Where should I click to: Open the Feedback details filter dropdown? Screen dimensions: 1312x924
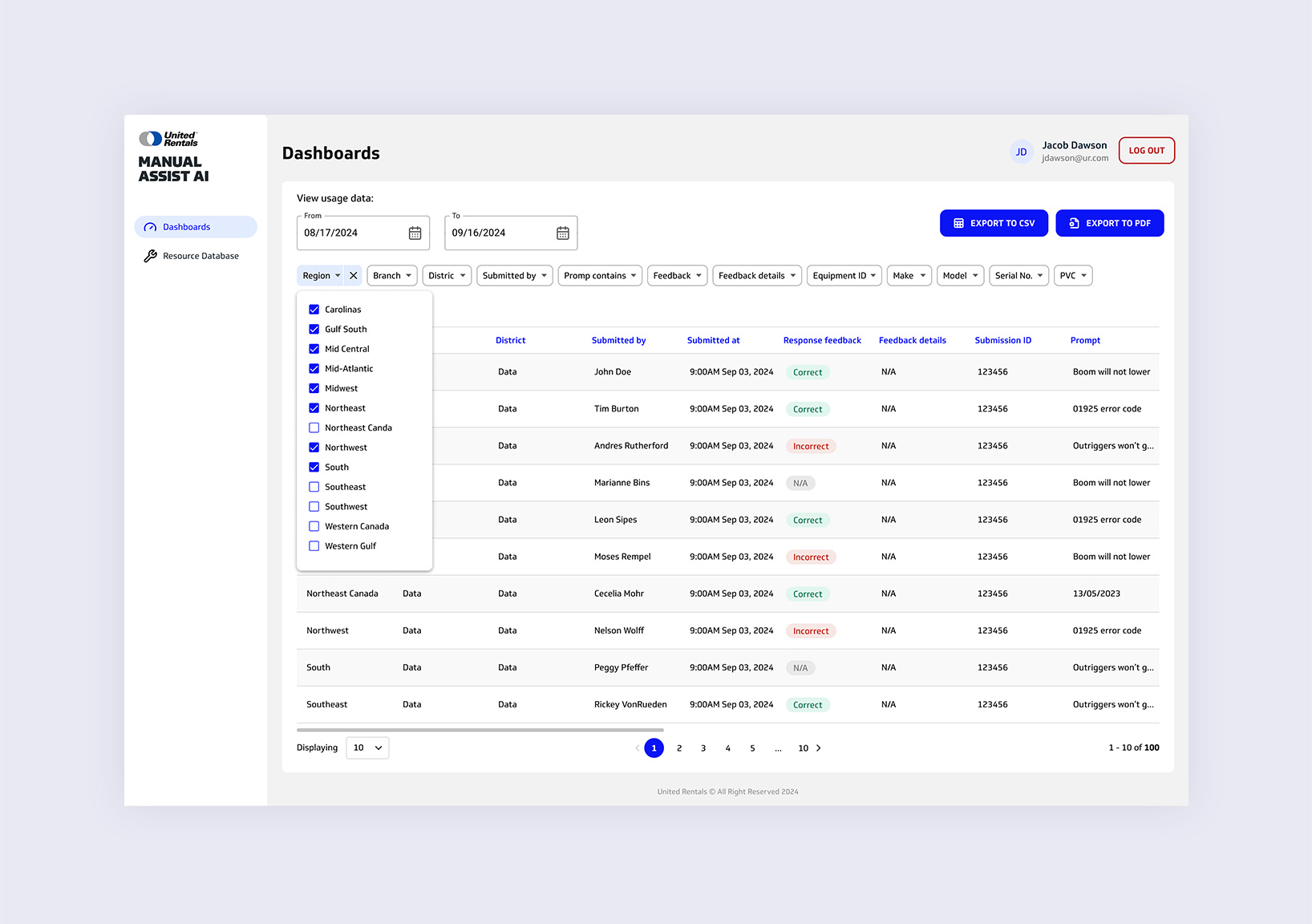pyautogui.click(x=756, y=276)
